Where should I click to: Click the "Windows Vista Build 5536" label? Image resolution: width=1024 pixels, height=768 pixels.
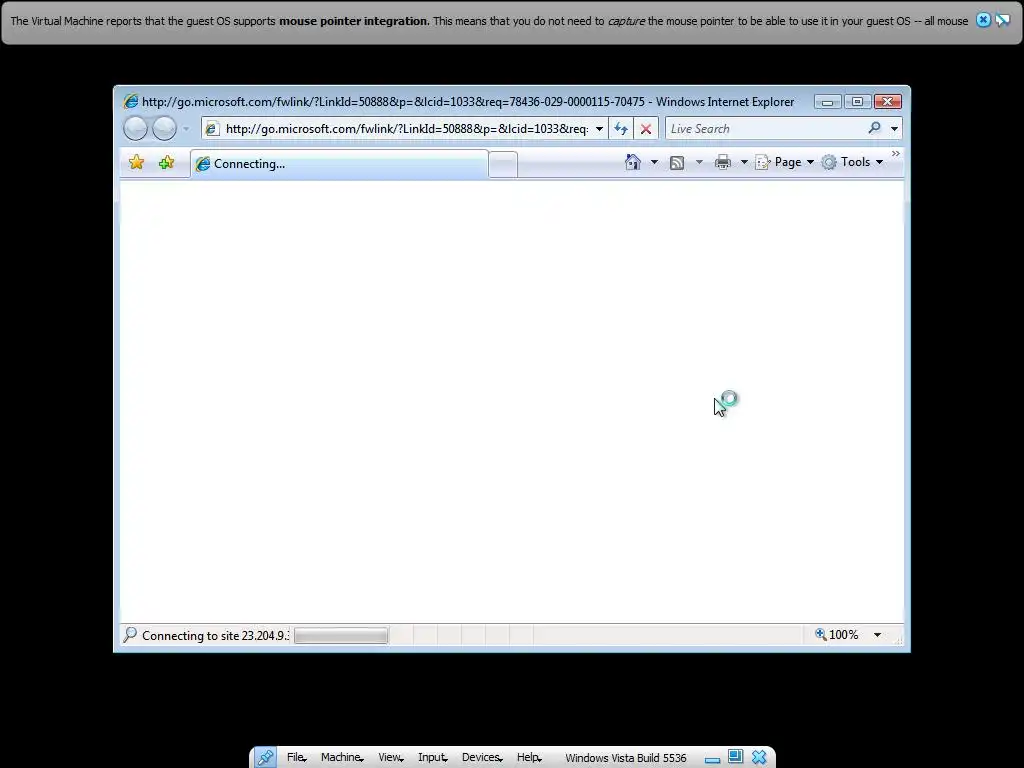(626, 758)
